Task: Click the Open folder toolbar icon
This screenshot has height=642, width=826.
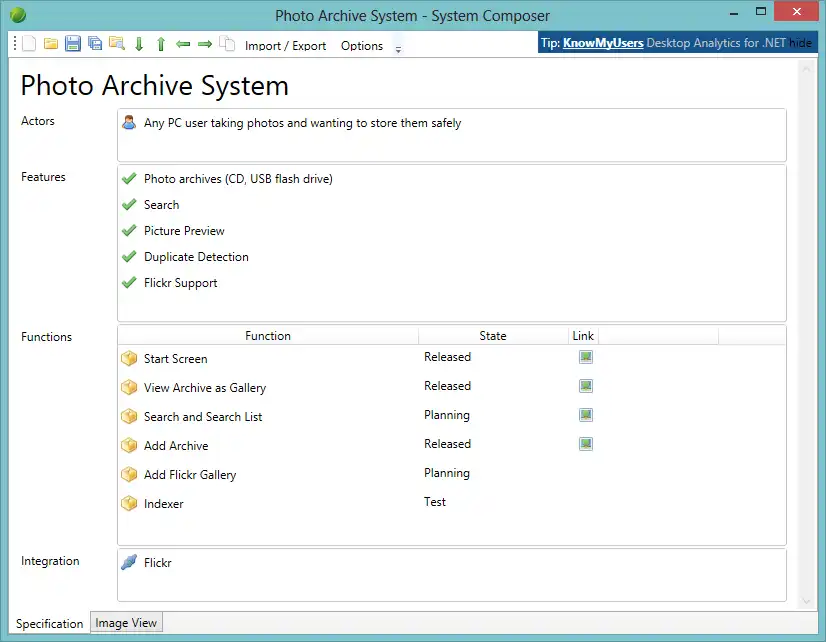Action: click(51, 44)
